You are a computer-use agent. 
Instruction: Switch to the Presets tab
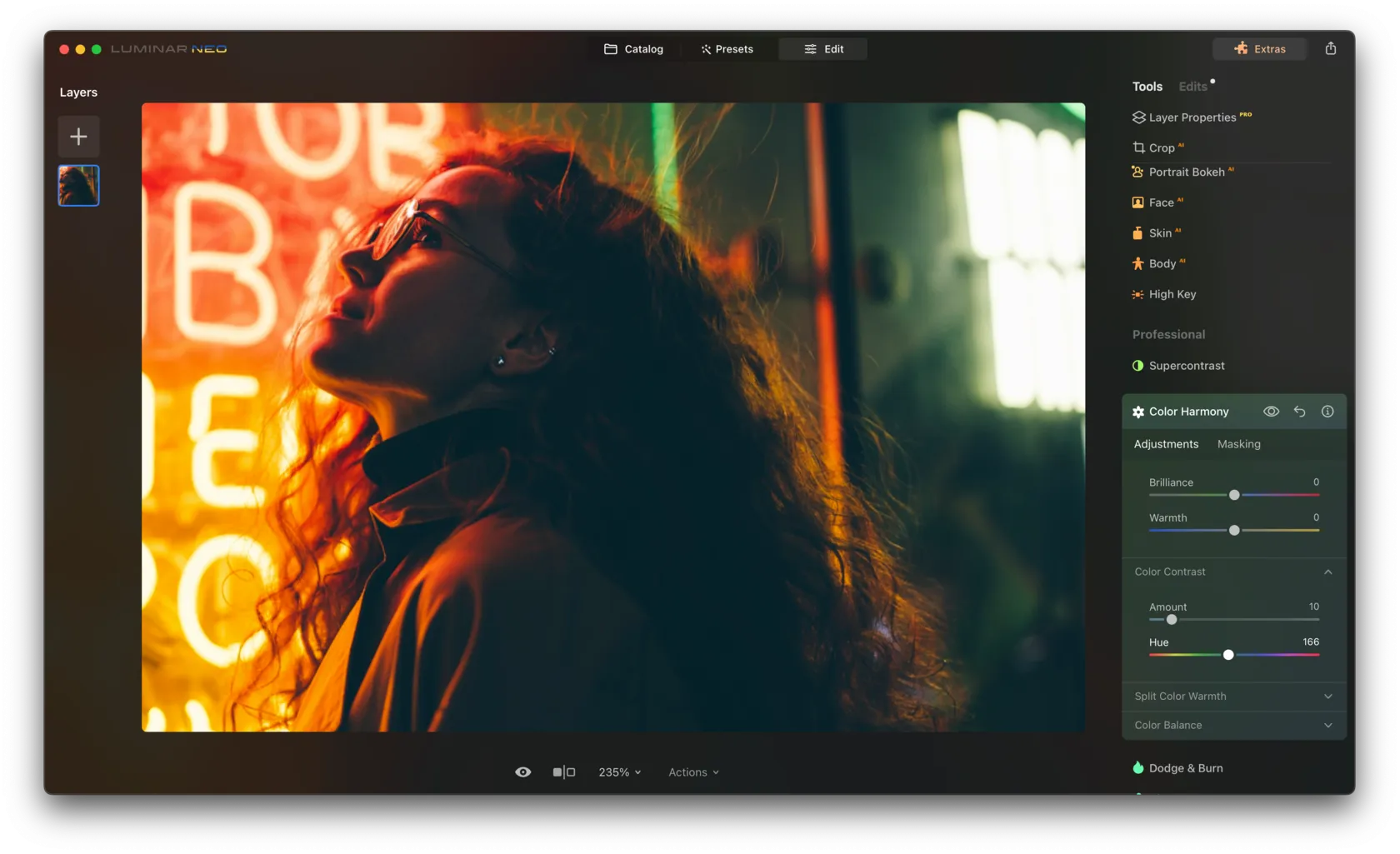click(727, 49)
